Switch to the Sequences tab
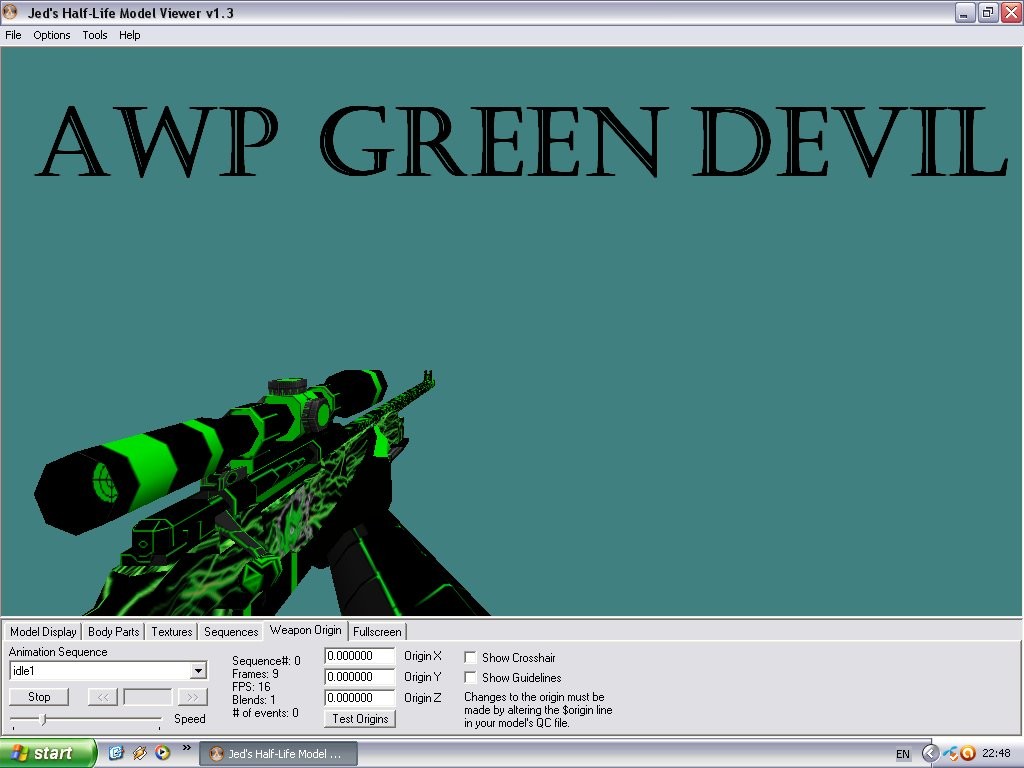The width and height of the screenshot is (1024, 768). pos(231,632)
